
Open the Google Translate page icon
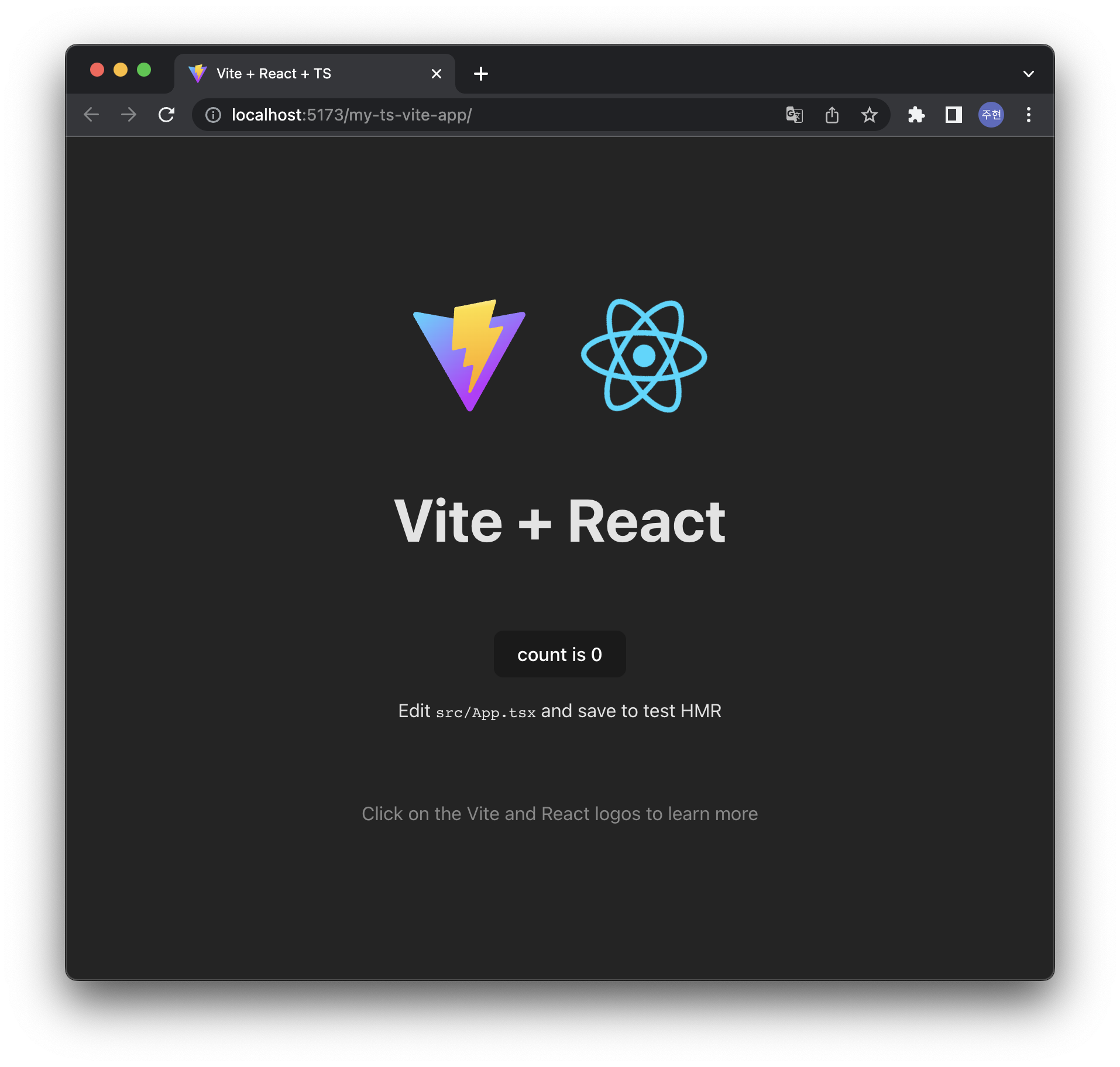tap(794, 115)
